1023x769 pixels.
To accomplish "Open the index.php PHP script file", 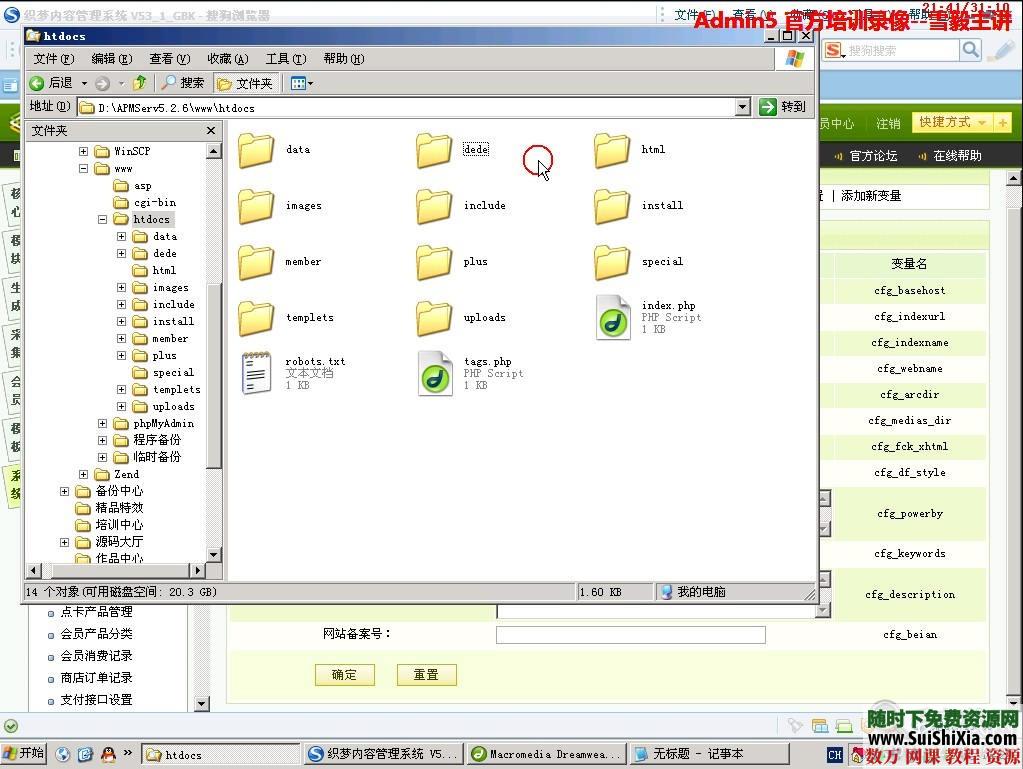I will point(613,317).
